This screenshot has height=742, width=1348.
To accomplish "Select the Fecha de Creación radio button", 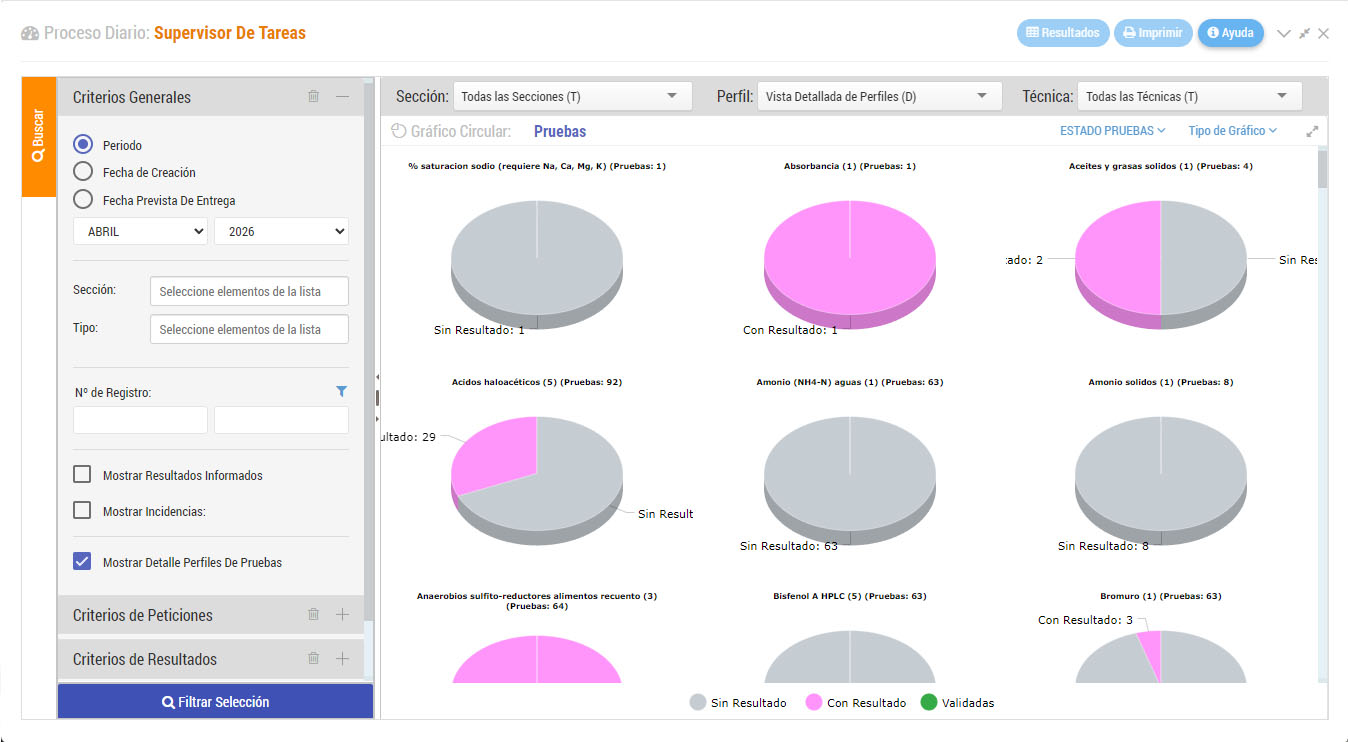I will pyautogui.click(x=83, y=172).
